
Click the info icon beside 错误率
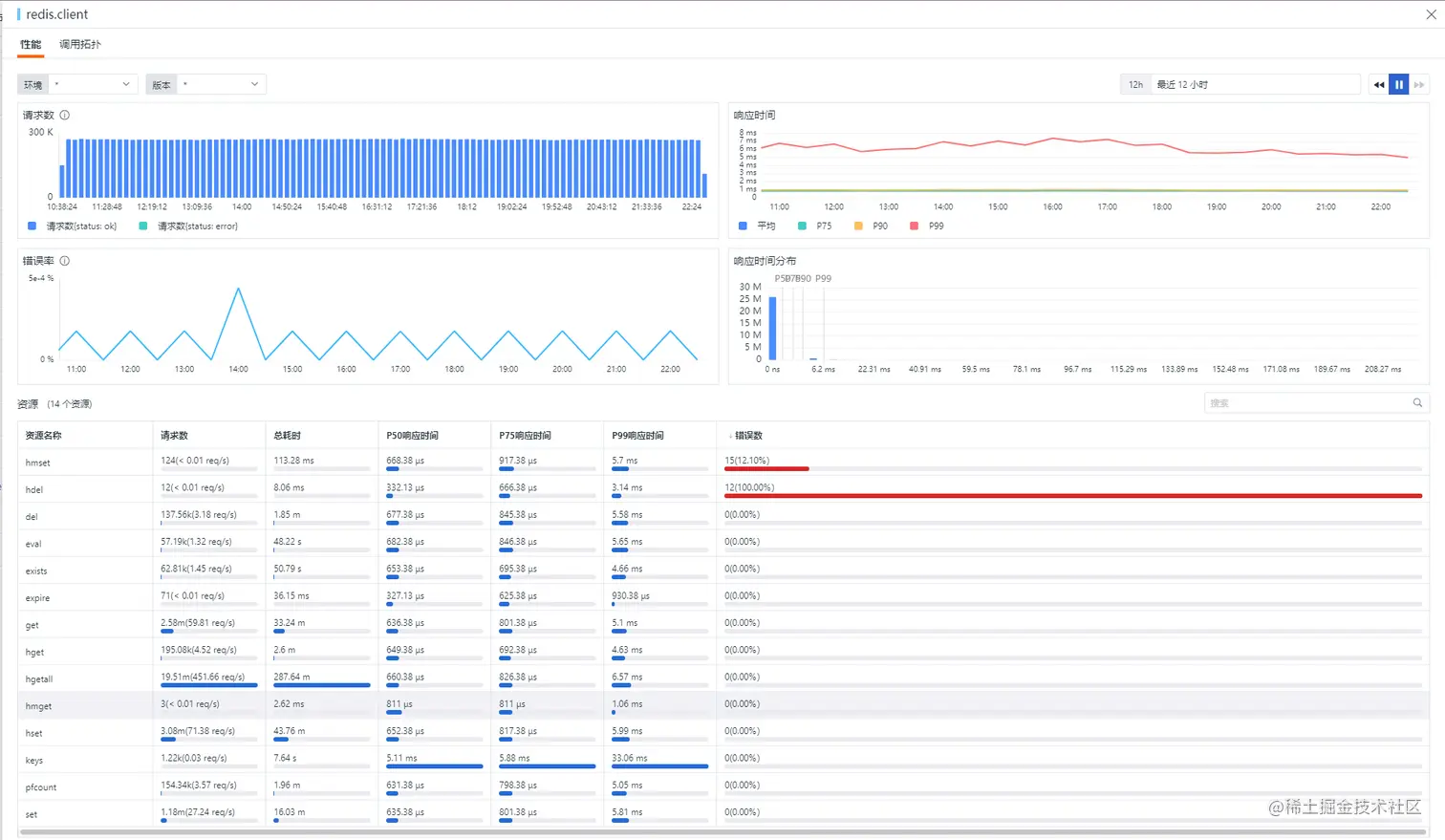click(x=65, y=261)
